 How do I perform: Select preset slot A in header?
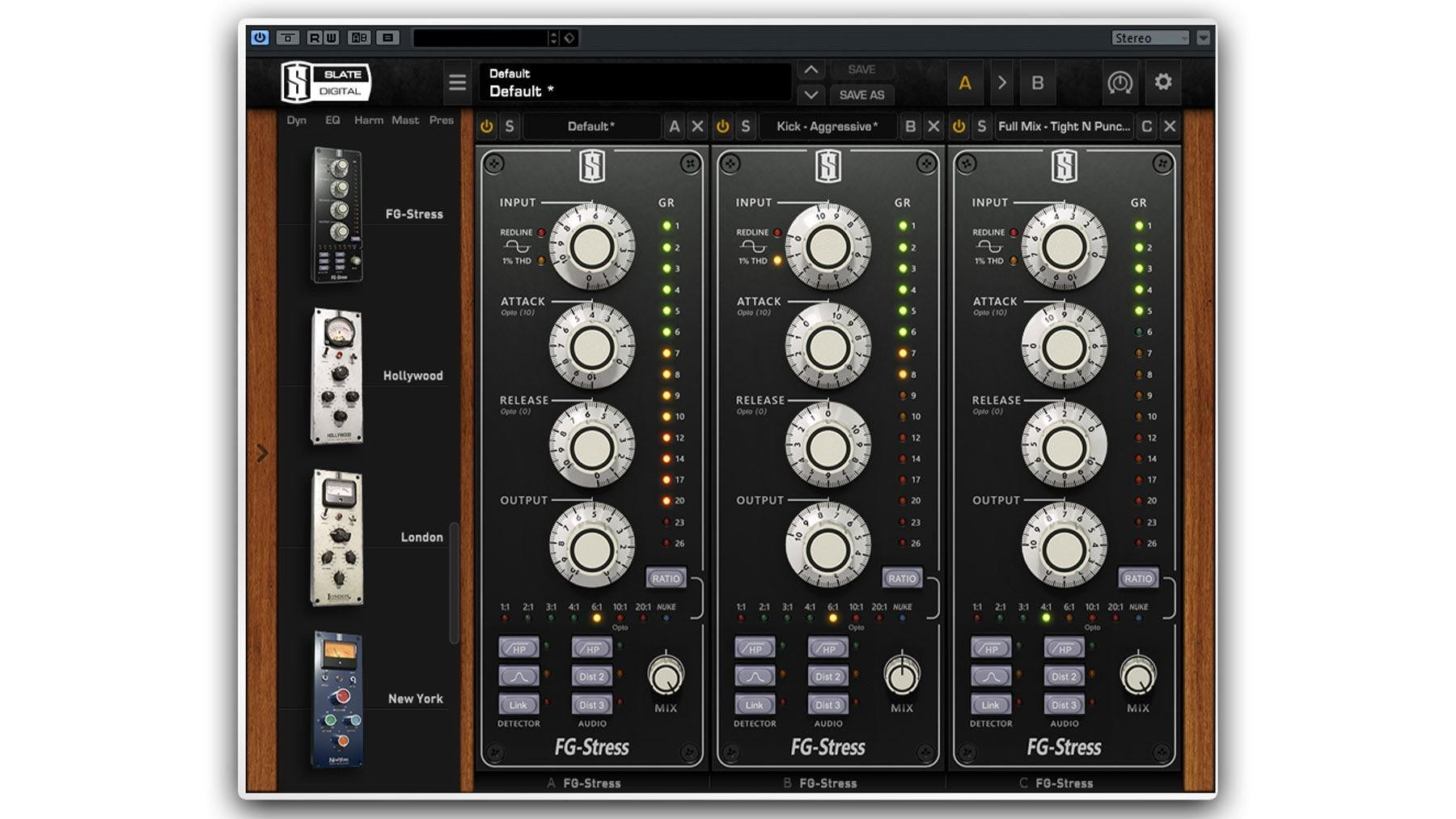tap(964, 83)
